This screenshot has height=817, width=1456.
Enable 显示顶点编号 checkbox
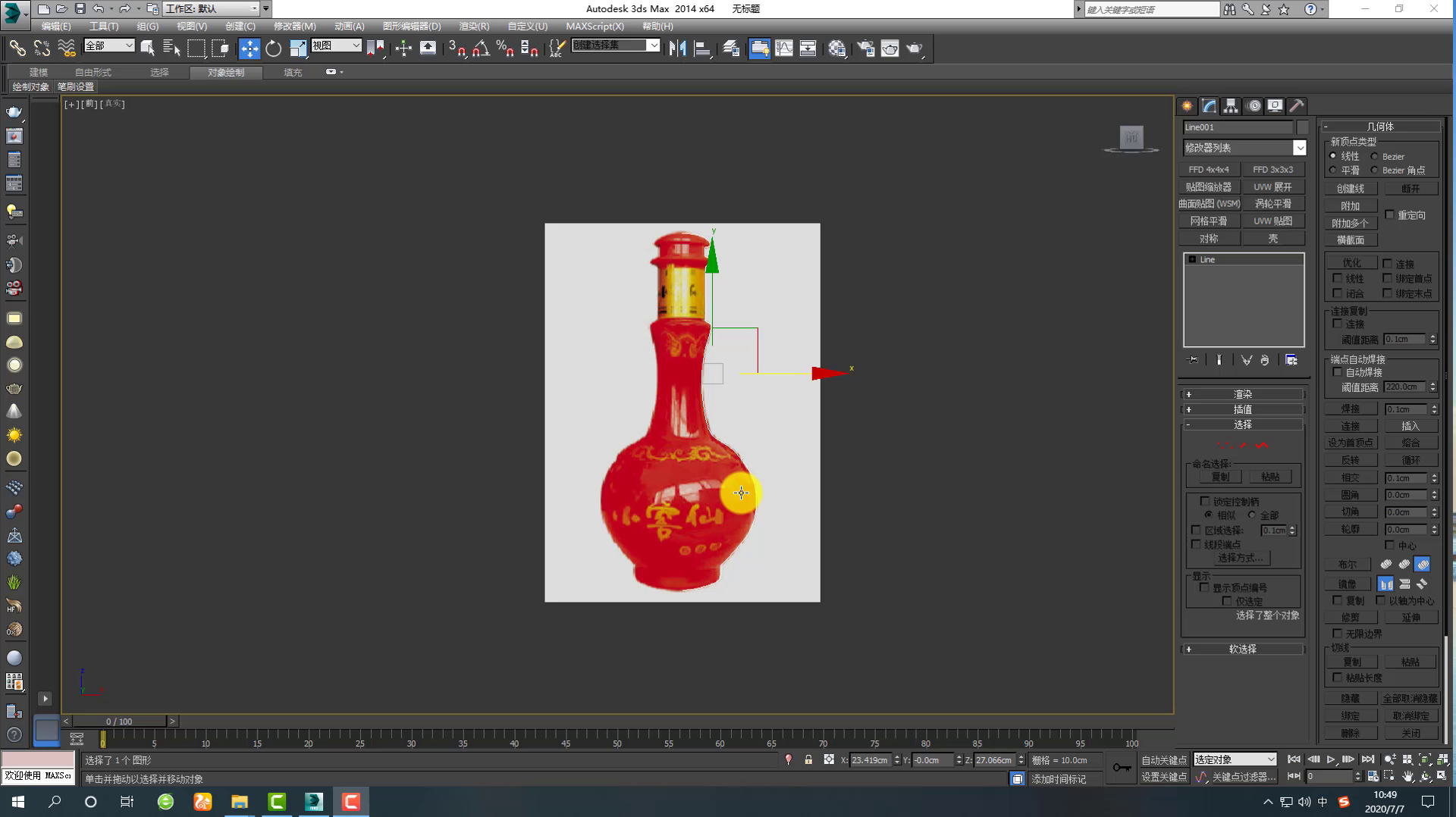[x=1204, y=587]
